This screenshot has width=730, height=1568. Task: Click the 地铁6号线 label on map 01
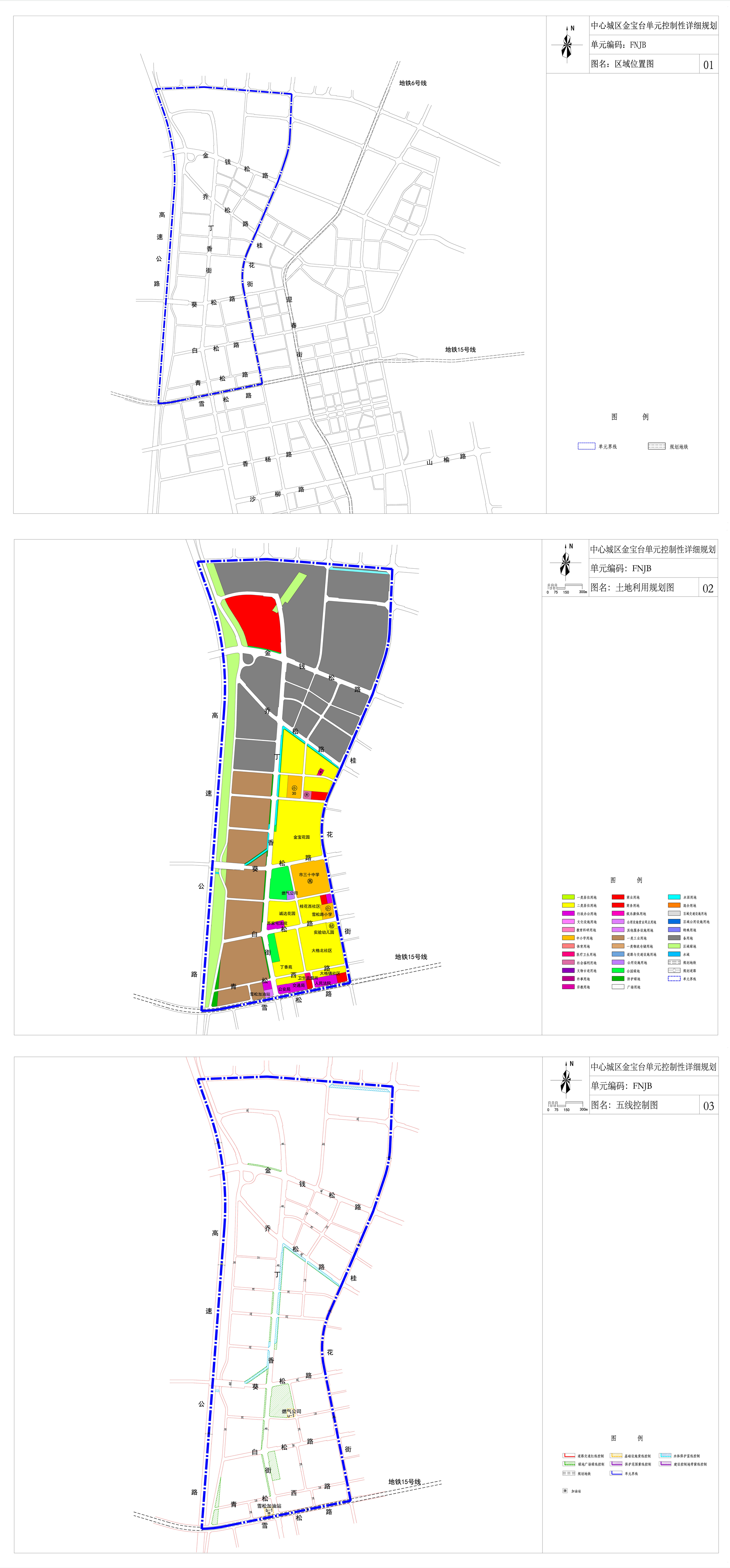click(413, 84)
